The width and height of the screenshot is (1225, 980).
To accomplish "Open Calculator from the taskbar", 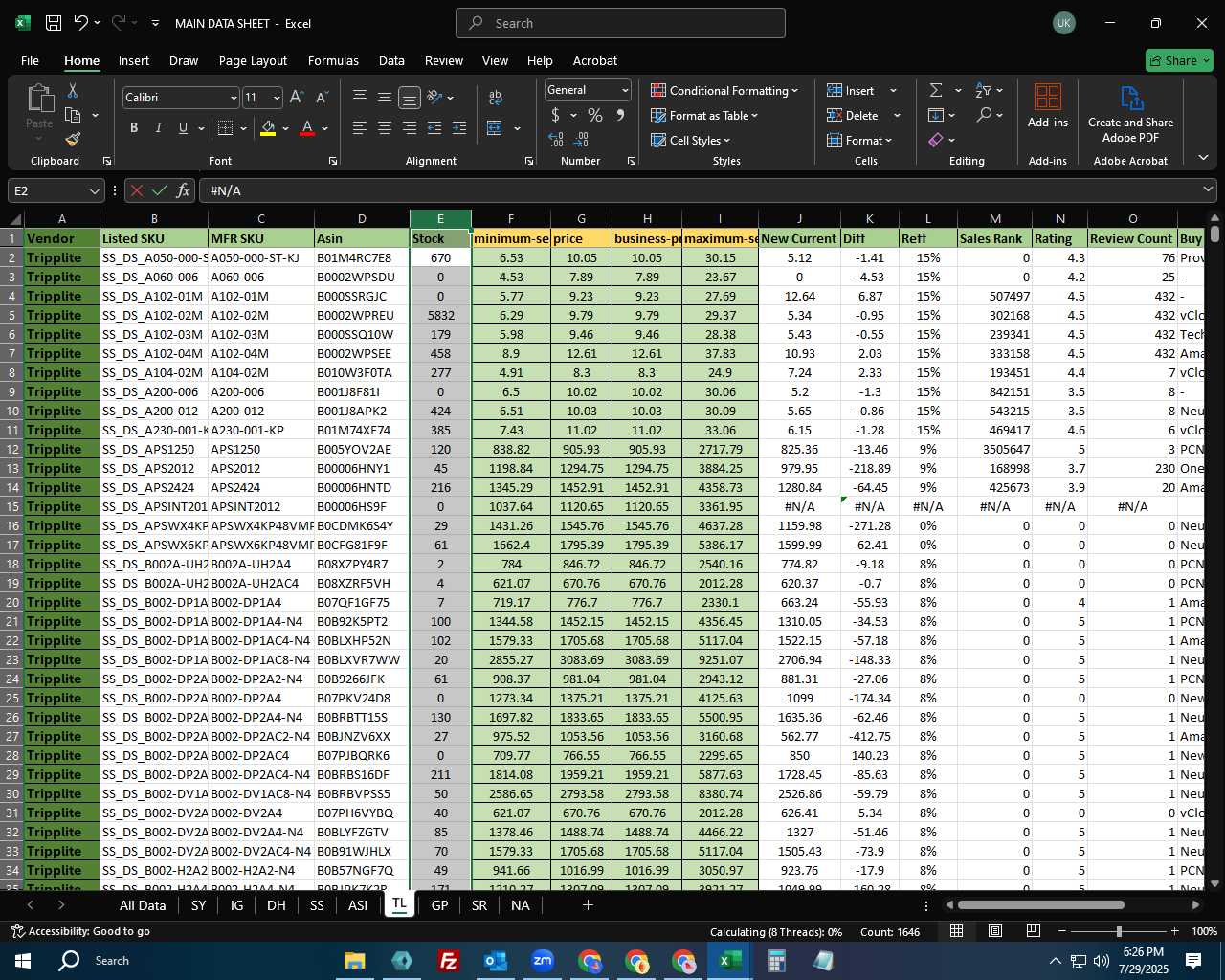I will [x=776, y=961].
